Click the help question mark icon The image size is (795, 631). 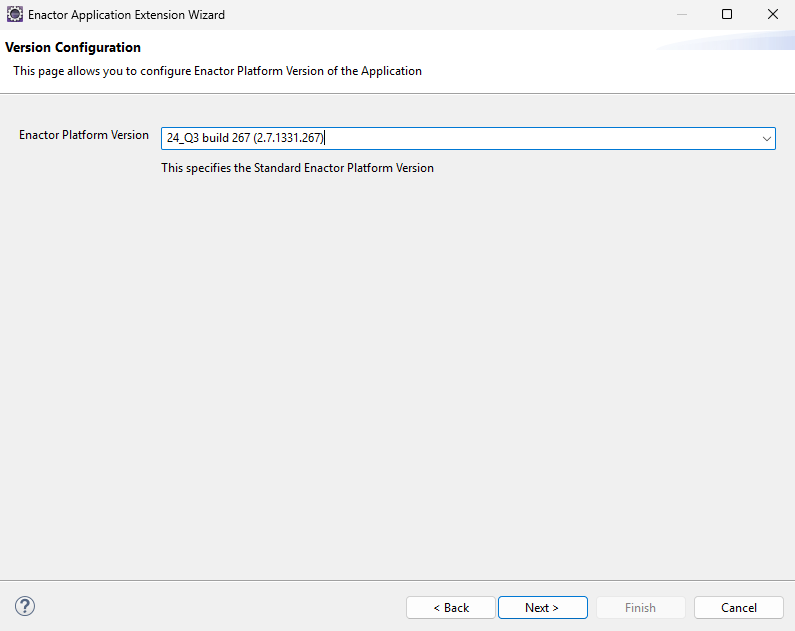pyautogui.click(x=25, y=606)
